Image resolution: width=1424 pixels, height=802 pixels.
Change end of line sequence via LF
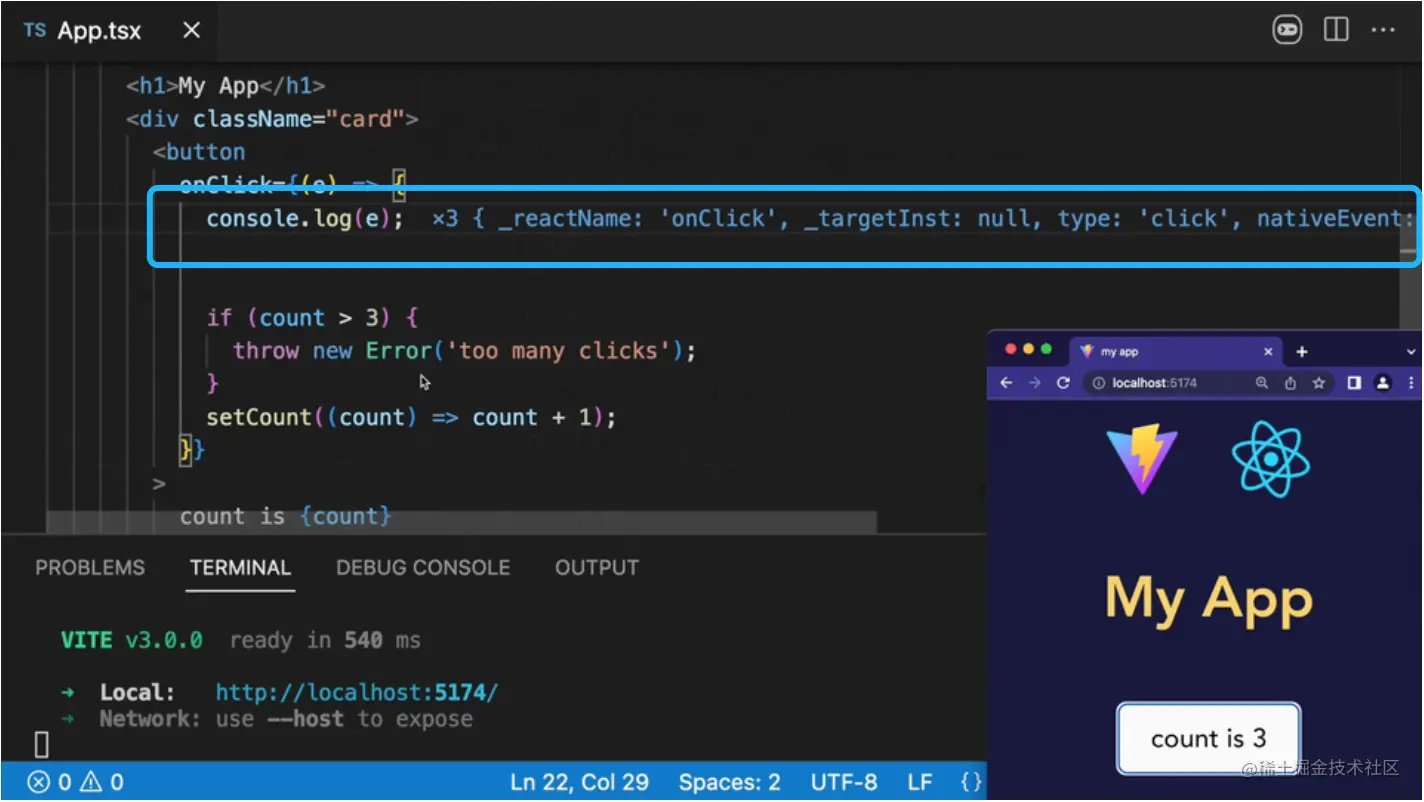919,782
